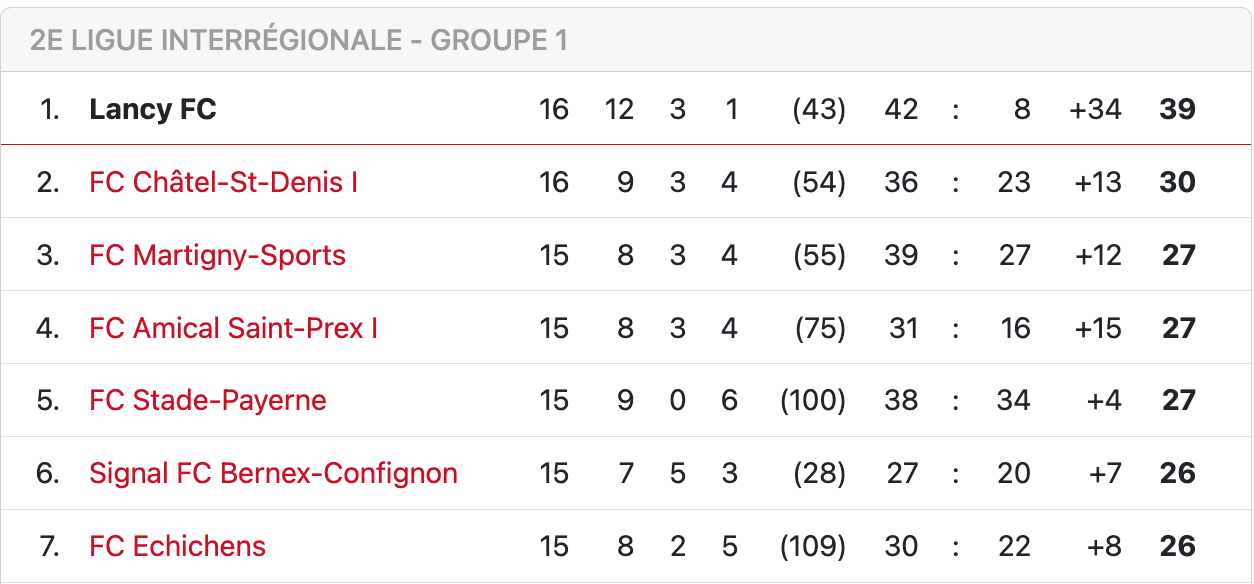
Task: Click rank number 1. in the standings
Action: 50,109
